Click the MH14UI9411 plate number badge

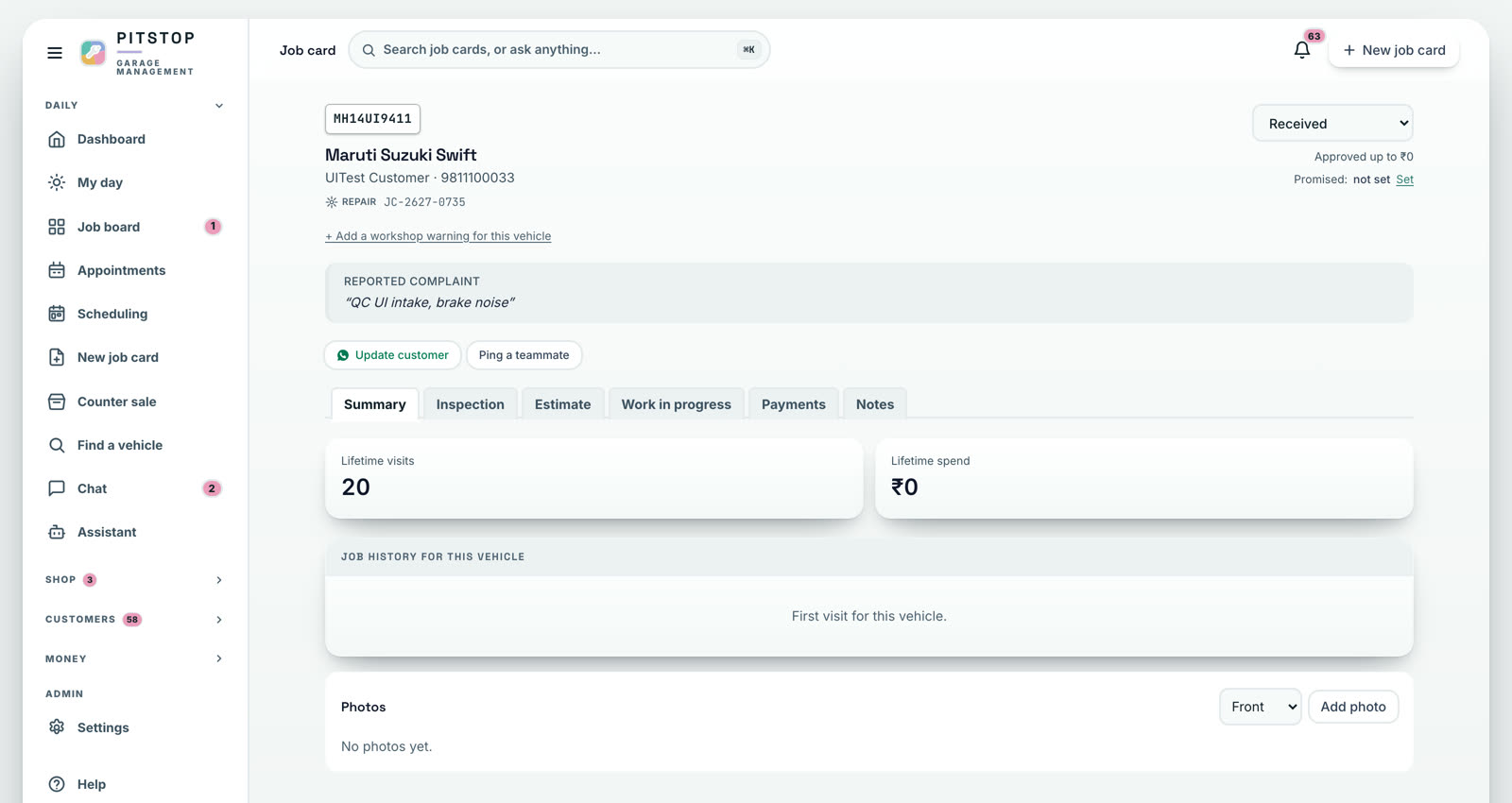[x=372, y=119]
